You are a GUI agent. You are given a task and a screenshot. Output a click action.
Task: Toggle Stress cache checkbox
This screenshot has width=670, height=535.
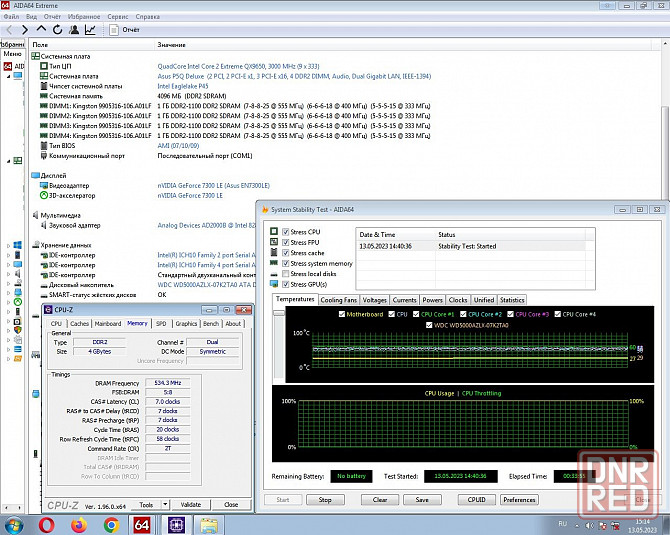[x=286, y=253]
